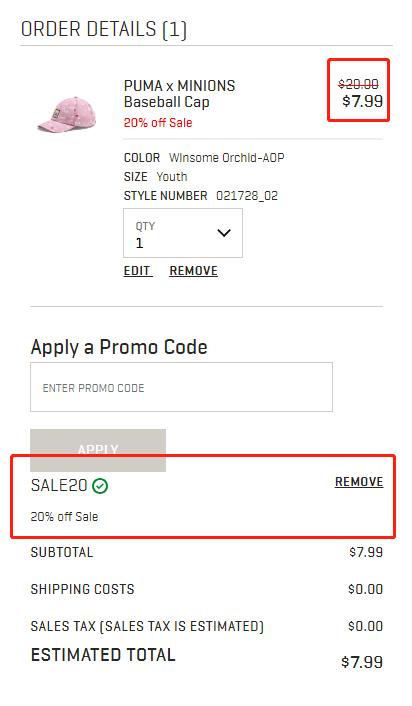Click the ESTIMATED TOTAL amount $7.99
Viewport: 412px width, 706px height.
tap(362, 662)
